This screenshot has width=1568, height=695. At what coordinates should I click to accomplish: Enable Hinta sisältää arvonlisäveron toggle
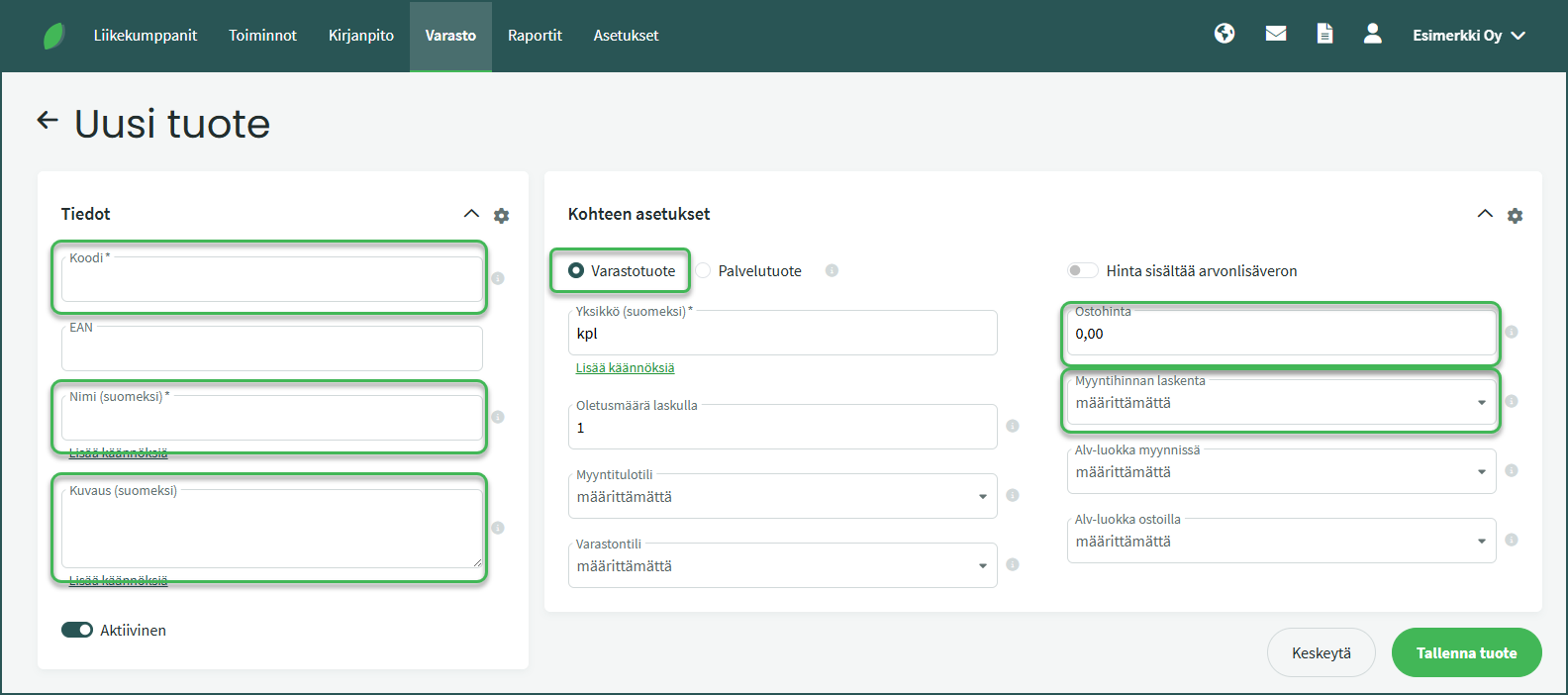tap(1083, 271)
